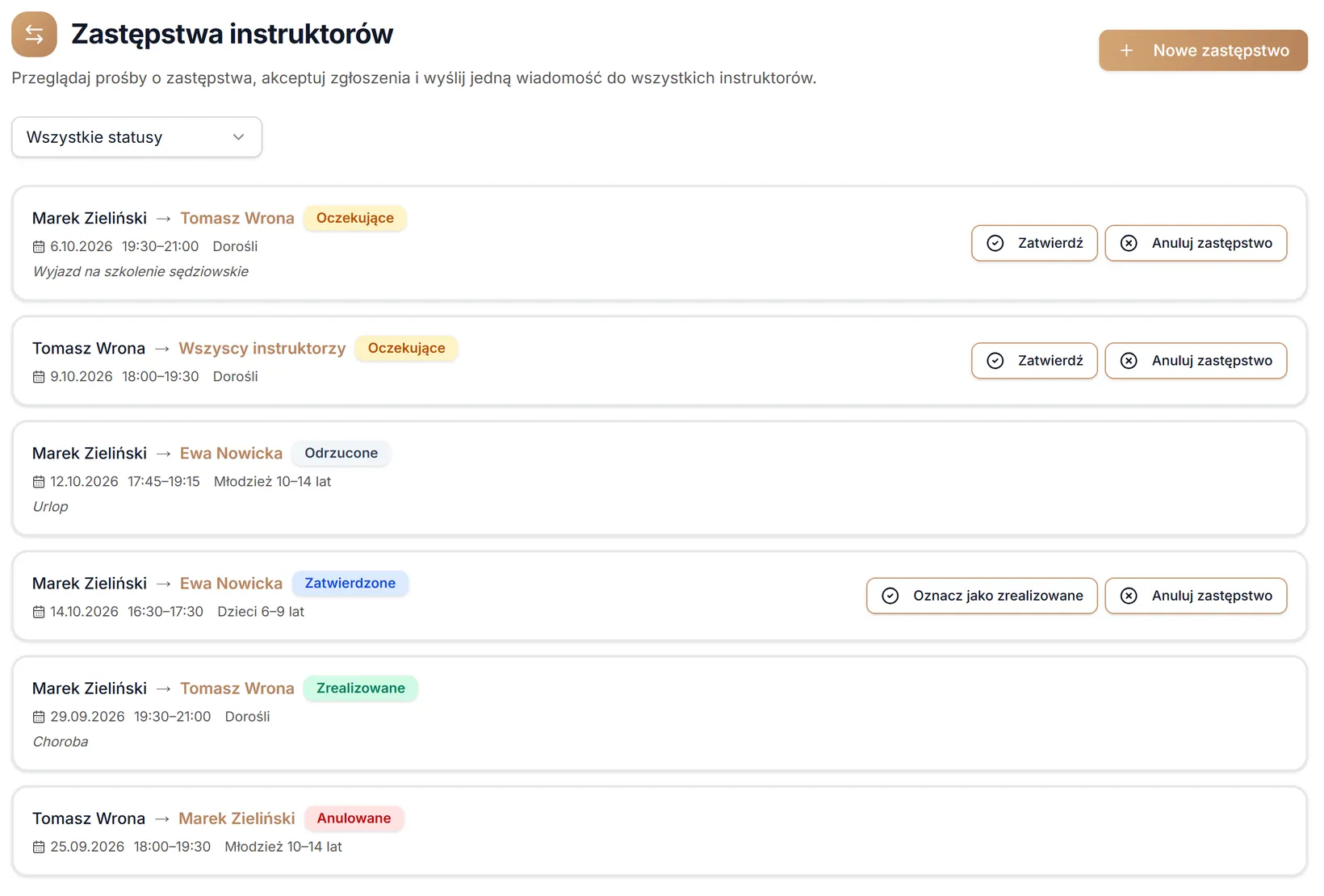1324x896 pixels.
Task: Click Oczekujące badge beside Wszyscy instruktorzy
Action: (x=406, y=348)
